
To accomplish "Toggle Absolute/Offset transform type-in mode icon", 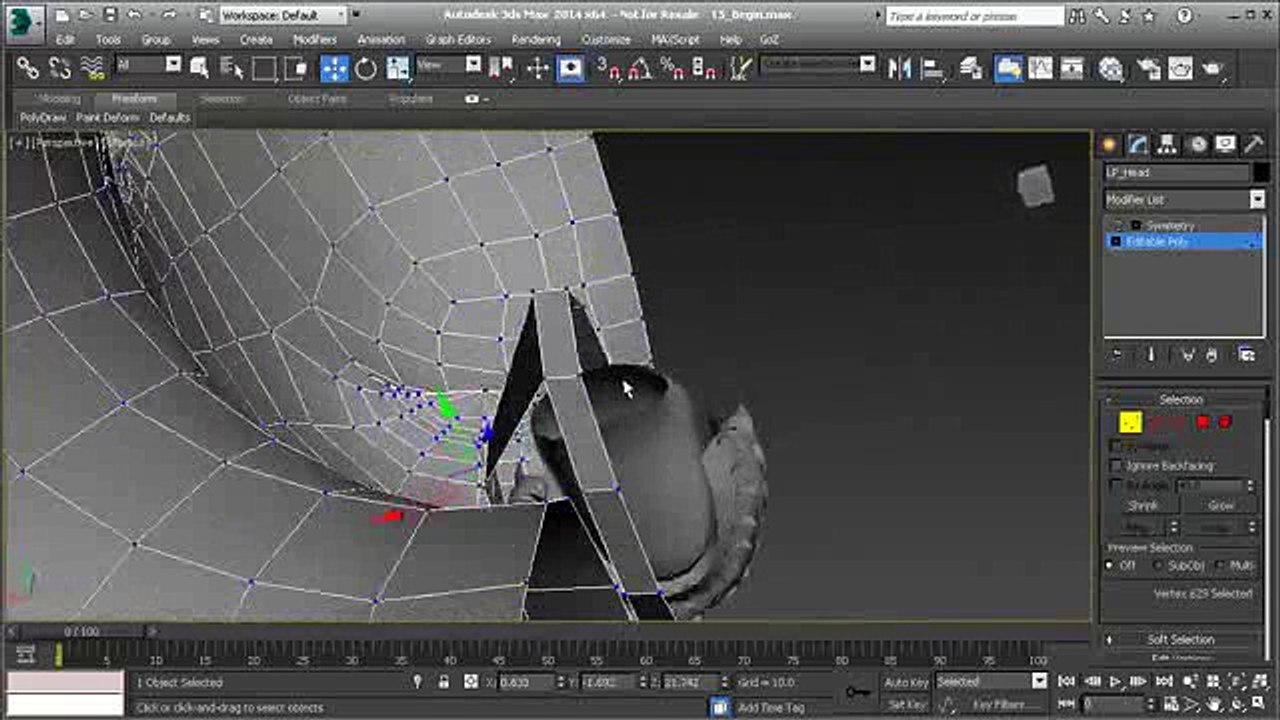I will coord(471,682).
